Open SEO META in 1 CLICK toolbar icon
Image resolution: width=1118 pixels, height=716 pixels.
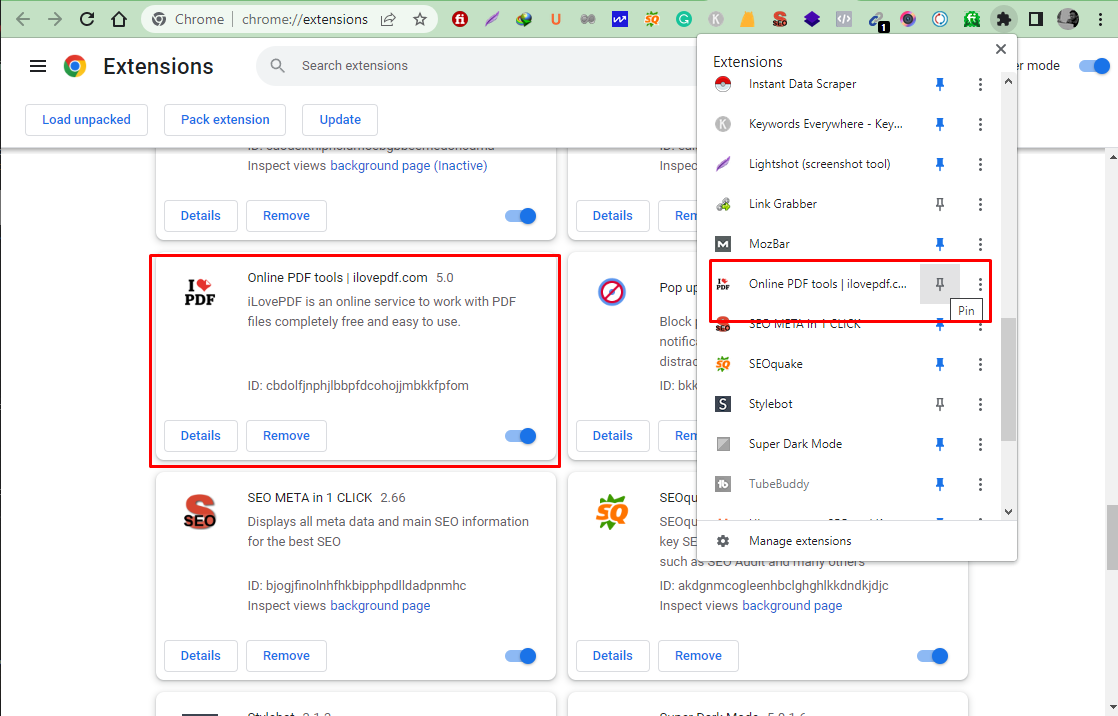[780, 19]
